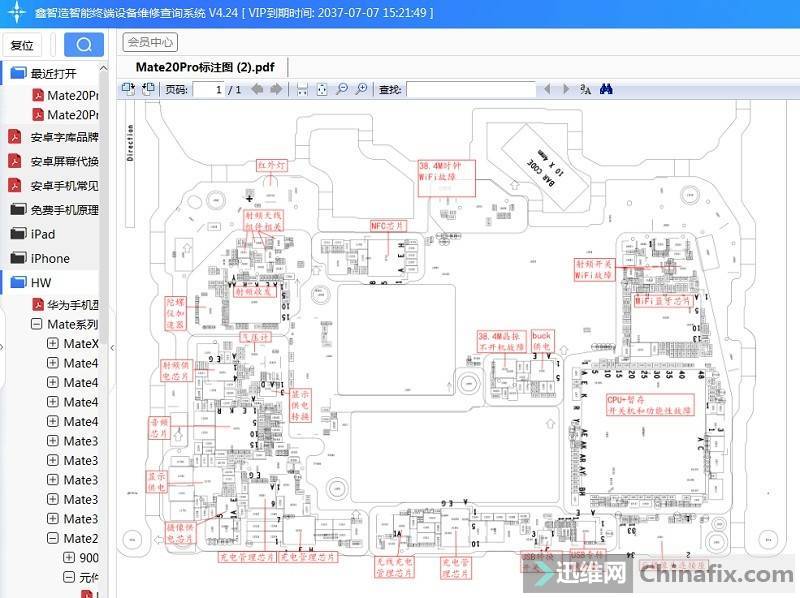Screen dimensions: 800x598
Task: Click the next page arrow in PDF toolbar
Action: (276, 90)
